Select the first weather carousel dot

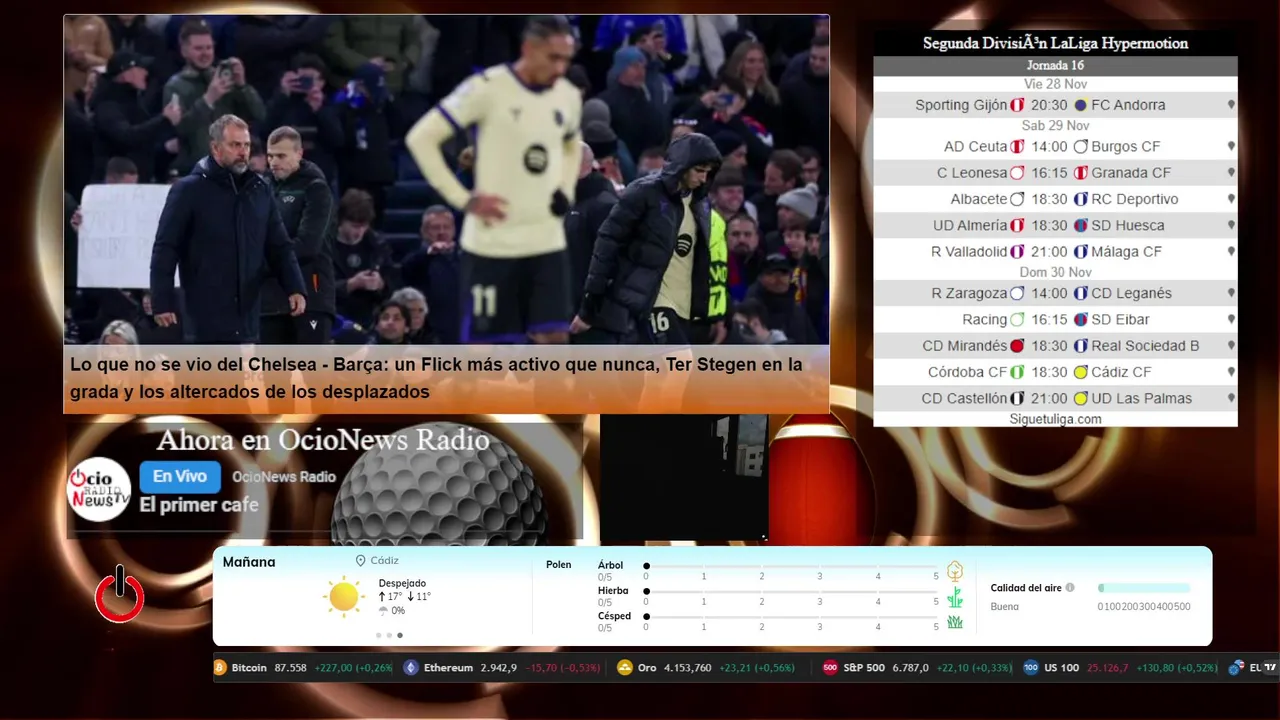(x=378, y=635)
